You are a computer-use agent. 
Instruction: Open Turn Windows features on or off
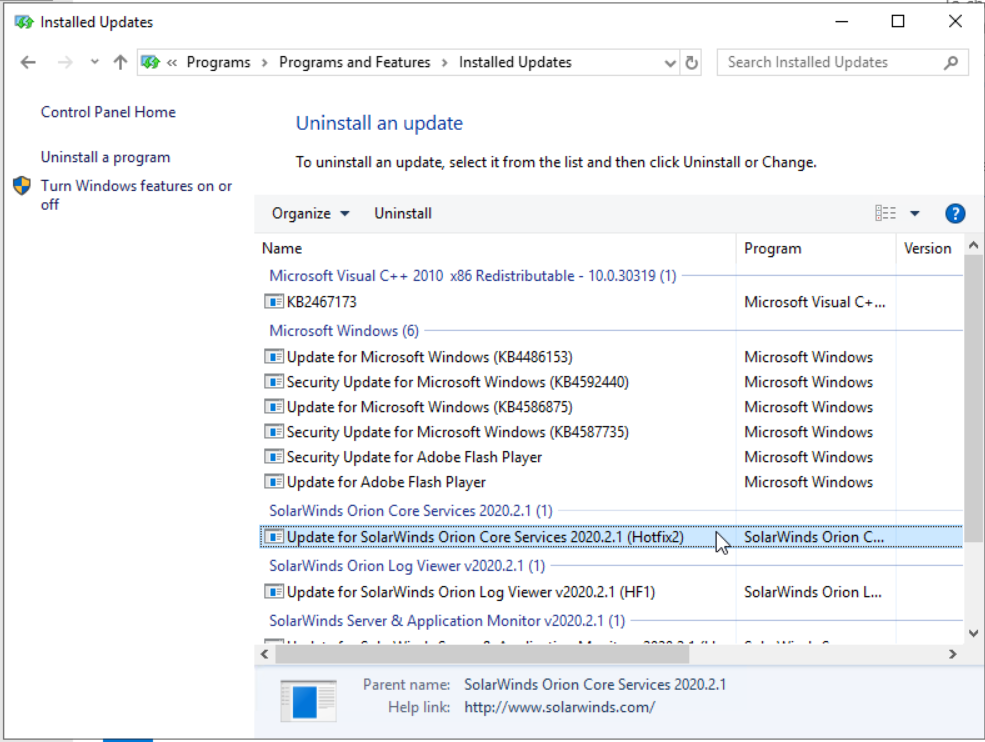[136, 195]
